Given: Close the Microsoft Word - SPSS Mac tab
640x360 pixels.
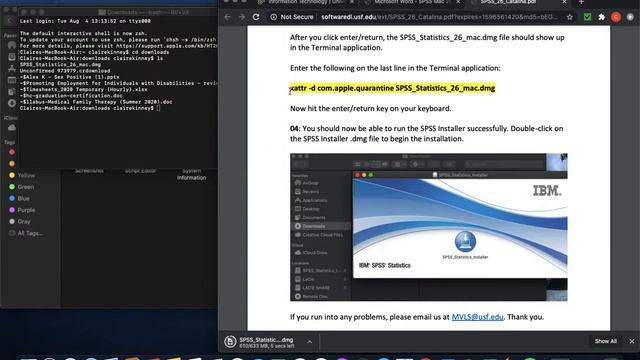Looking at the screenshot, I should [x=458, y=2].
